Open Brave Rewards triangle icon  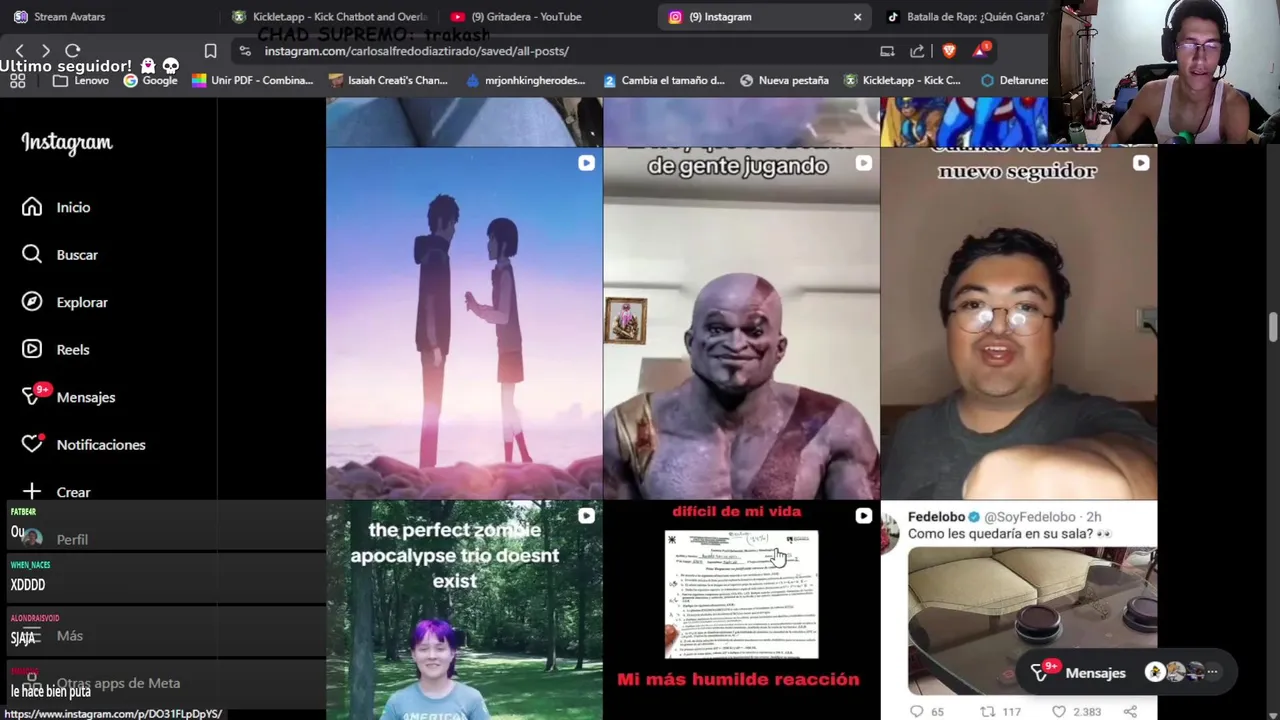980,50
